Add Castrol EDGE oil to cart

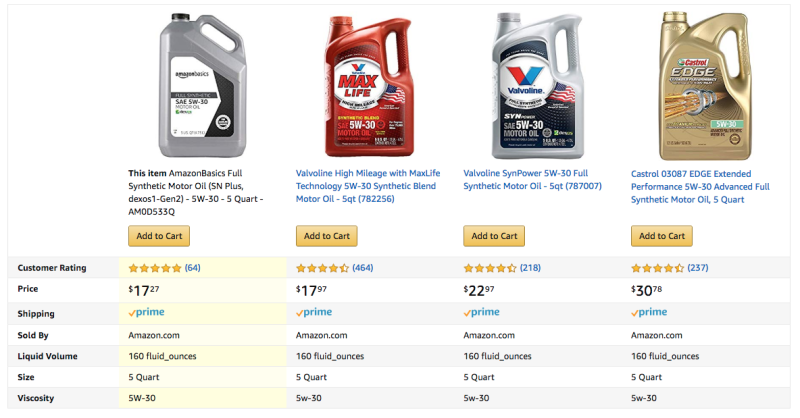click(x=662, y=236)
